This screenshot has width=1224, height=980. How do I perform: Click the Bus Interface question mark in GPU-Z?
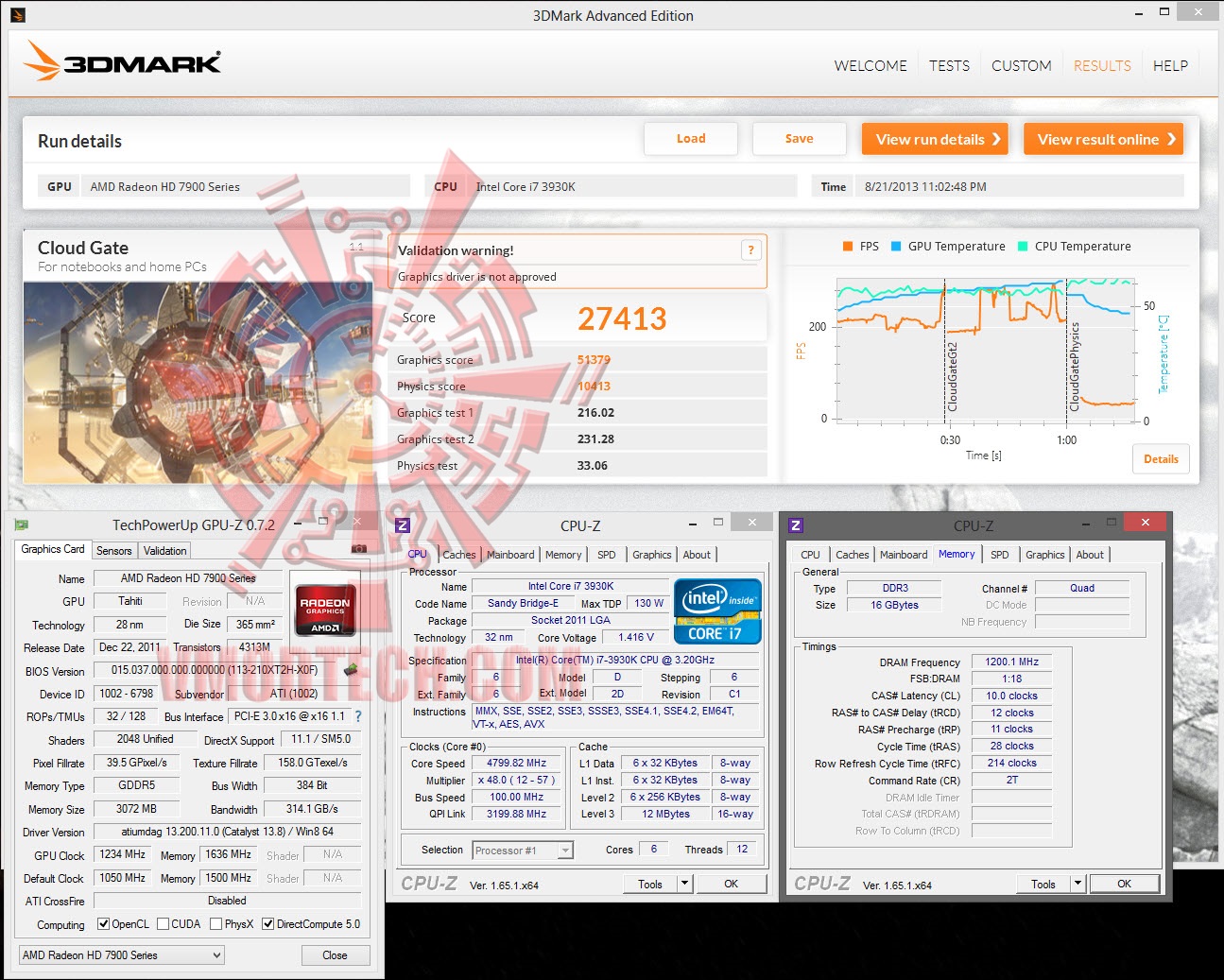pos(358,716)
